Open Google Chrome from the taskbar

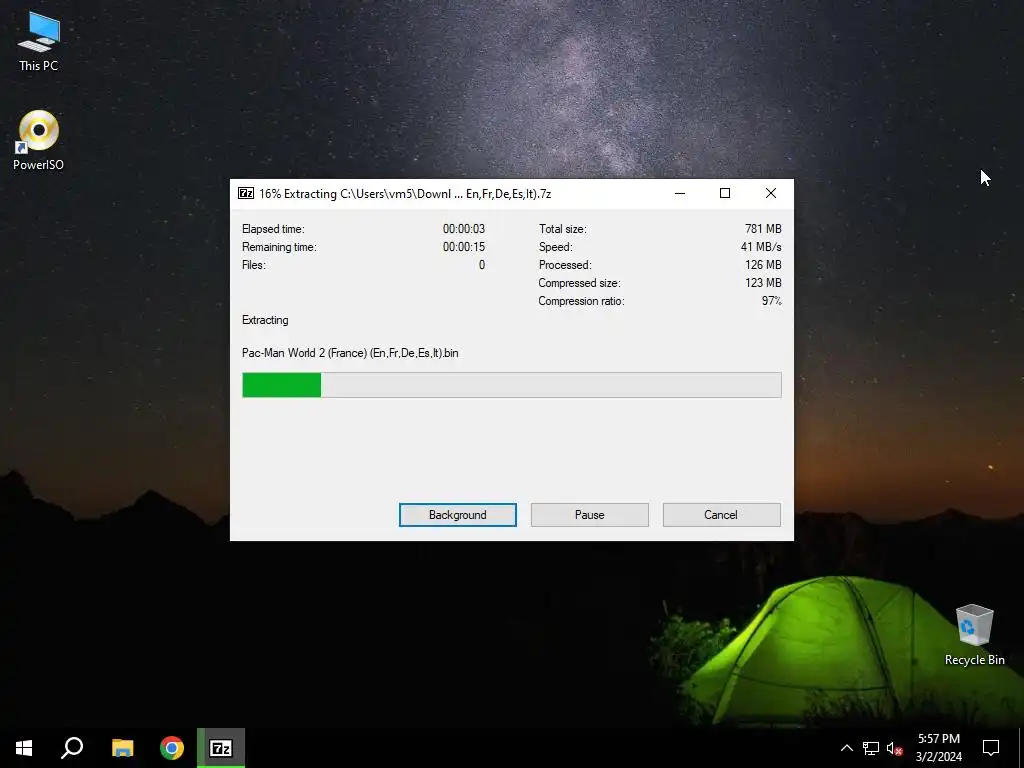tap(172, 748)
